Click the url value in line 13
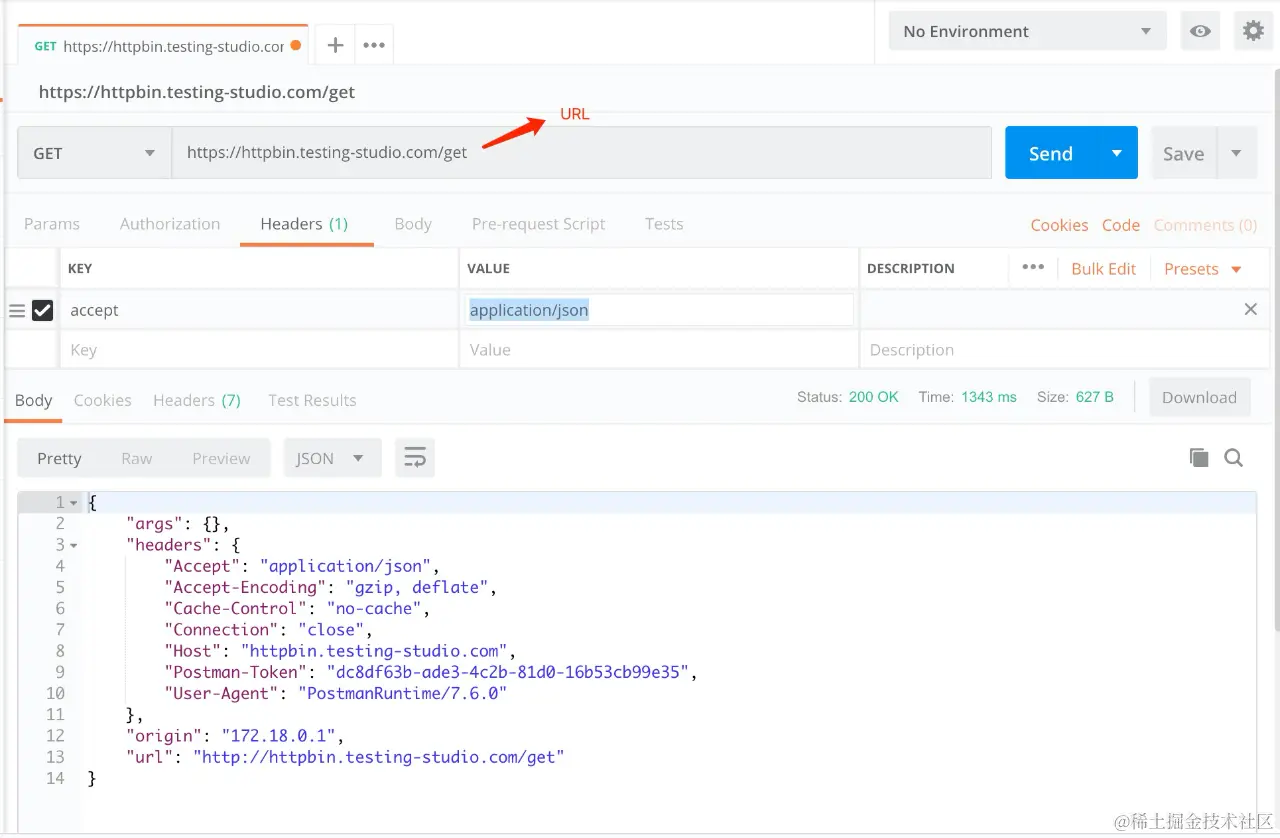 [379, 757]
